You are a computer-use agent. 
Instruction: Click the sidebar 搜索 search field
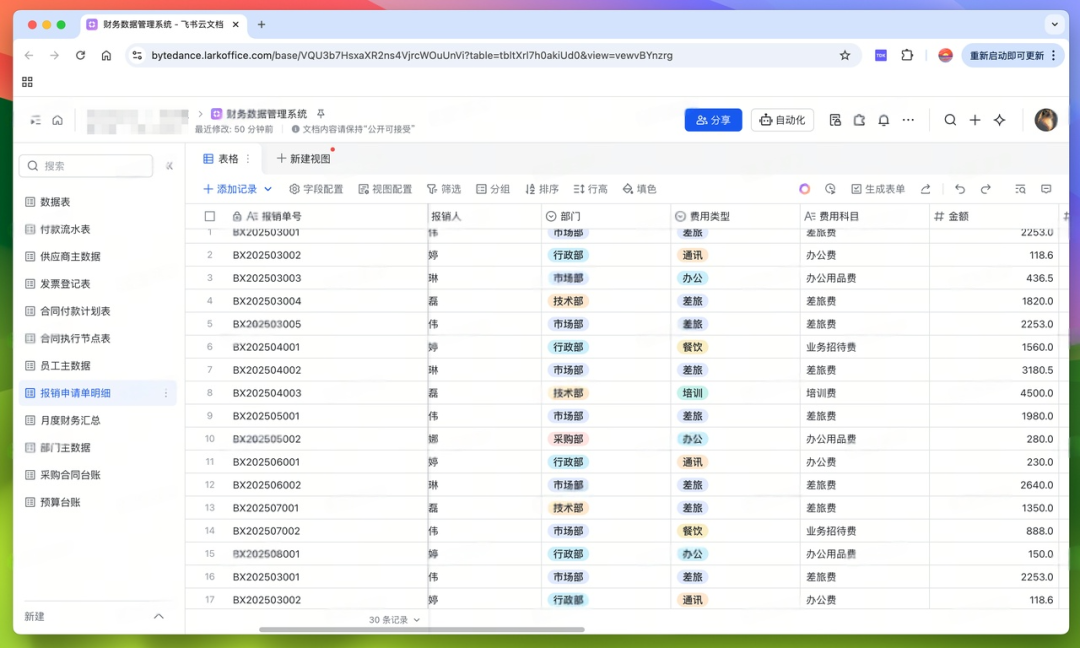pyautogui.click(x=86, y=166)
